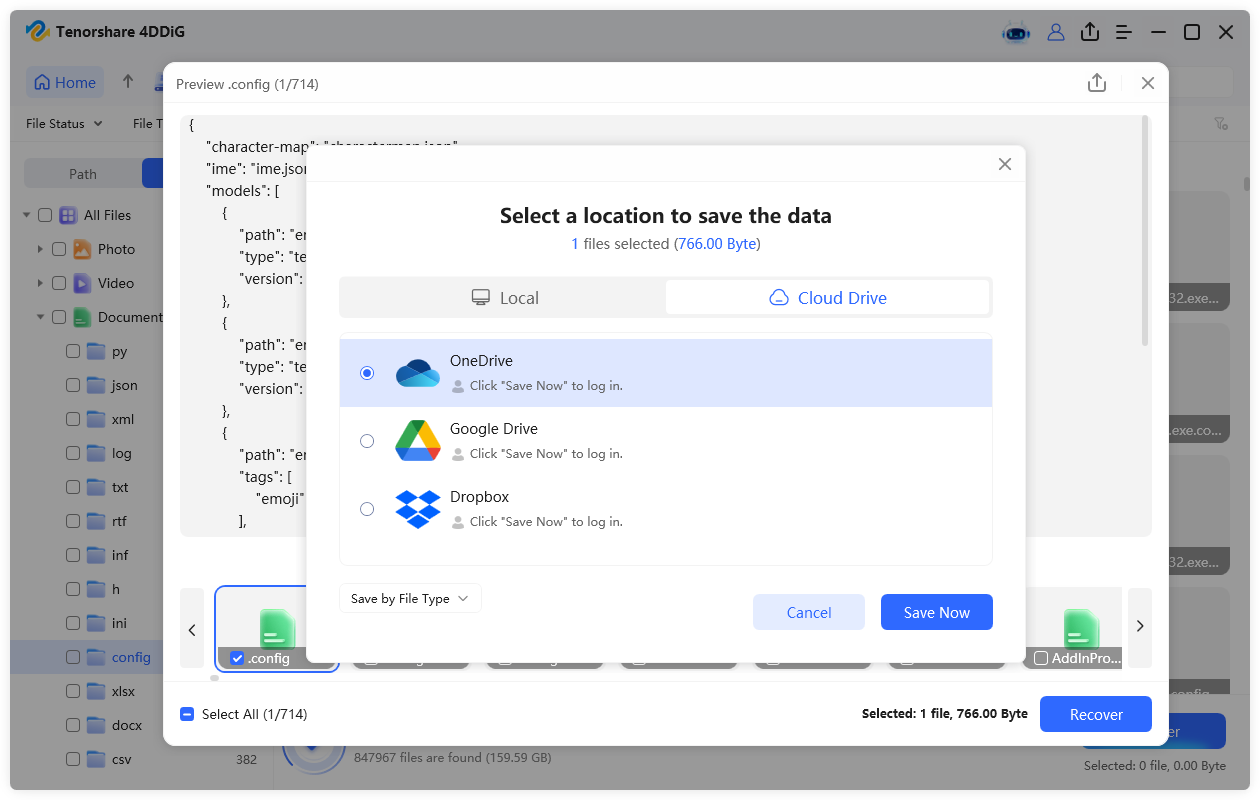Open the hamburger menu in title bar
This screenshot has height=800, width=1260.
[x=1124, y=32]
